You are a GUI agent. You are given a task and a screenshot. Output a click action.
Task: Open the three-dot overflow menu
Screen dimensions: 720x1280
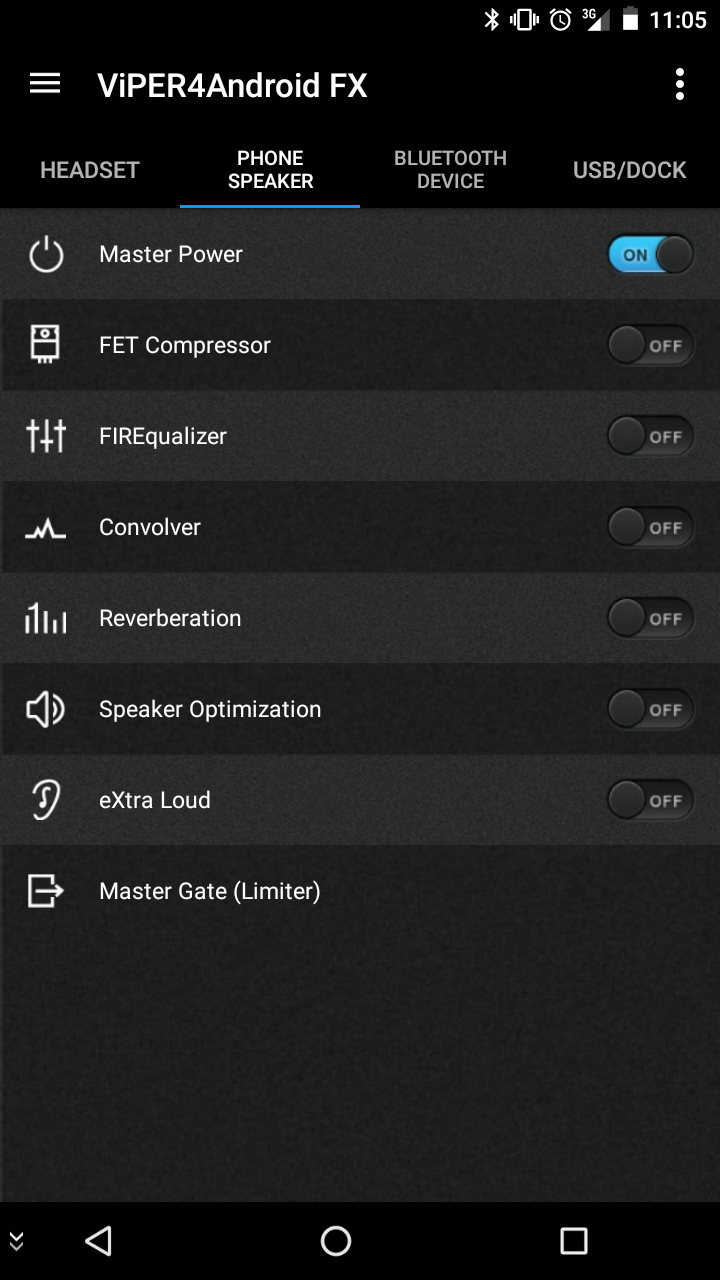tap(680, 84)
